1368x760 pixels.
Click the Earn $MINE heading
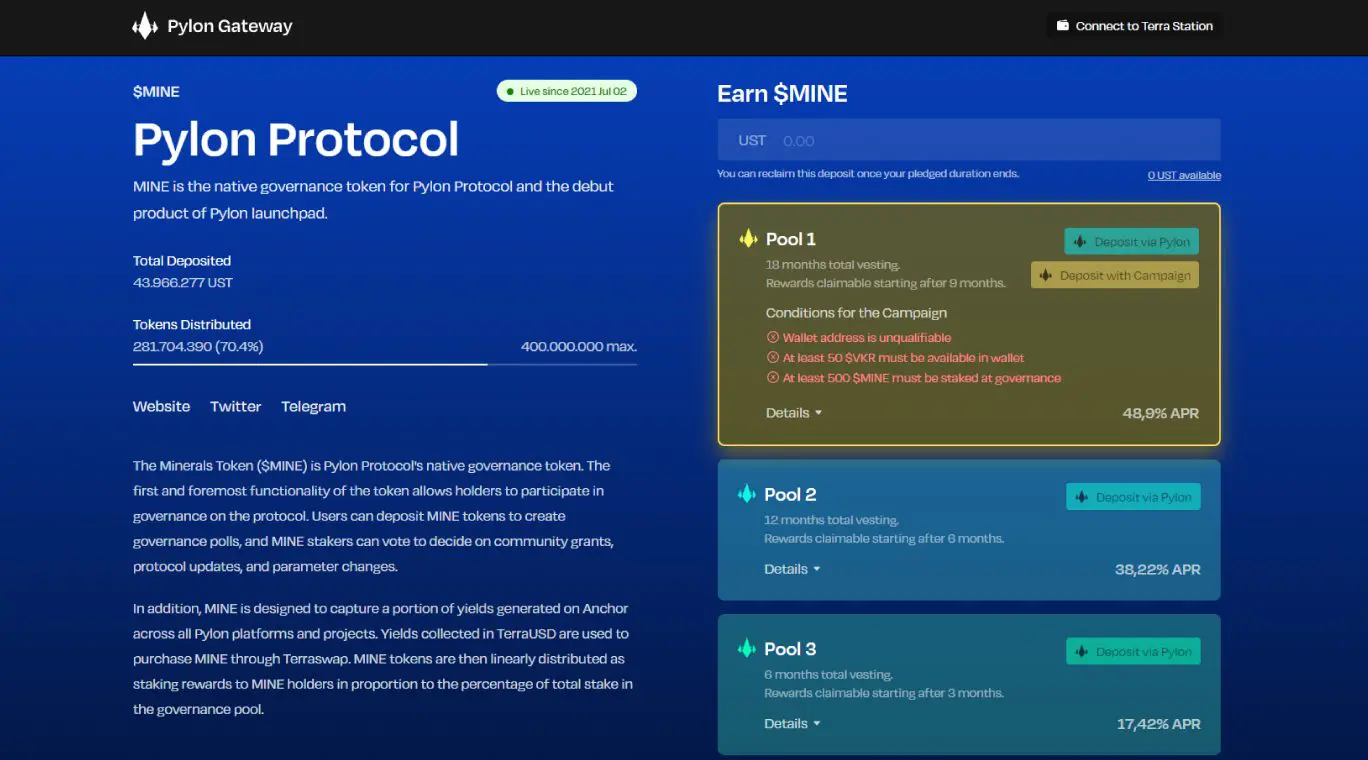click(x=782, y=94)
